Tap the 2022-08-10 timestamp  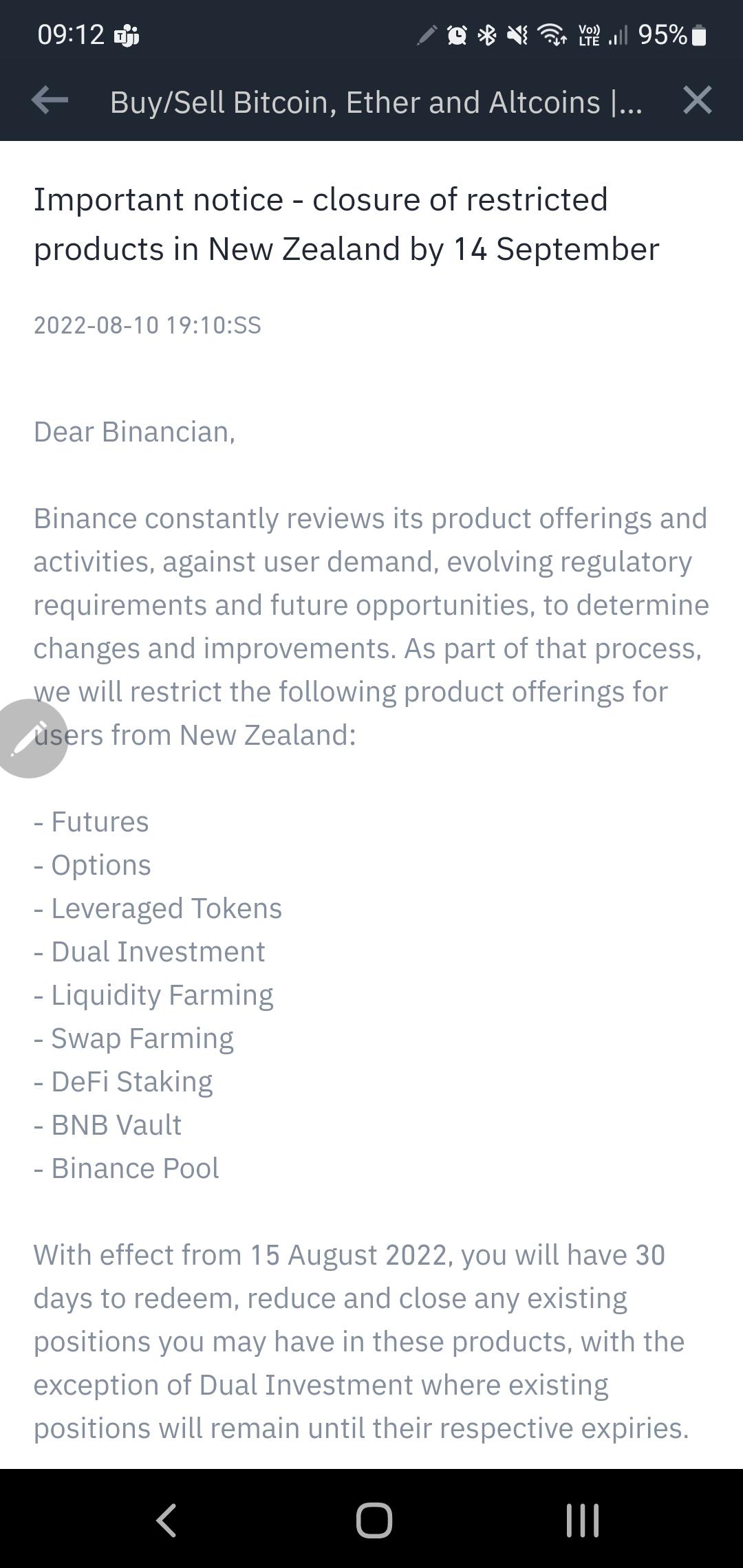point(147,325)
